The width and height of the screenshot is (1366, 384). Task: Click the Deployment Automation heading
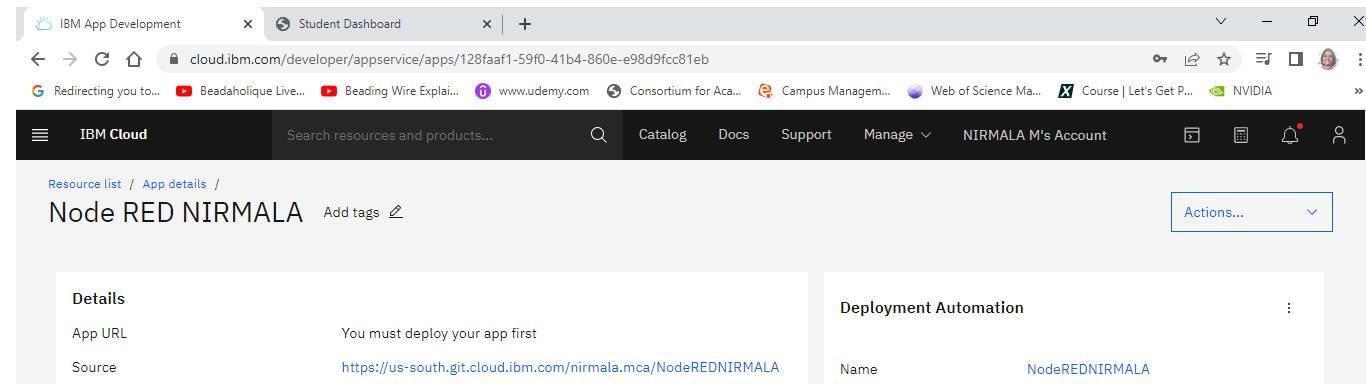click(x=932, y=308)
